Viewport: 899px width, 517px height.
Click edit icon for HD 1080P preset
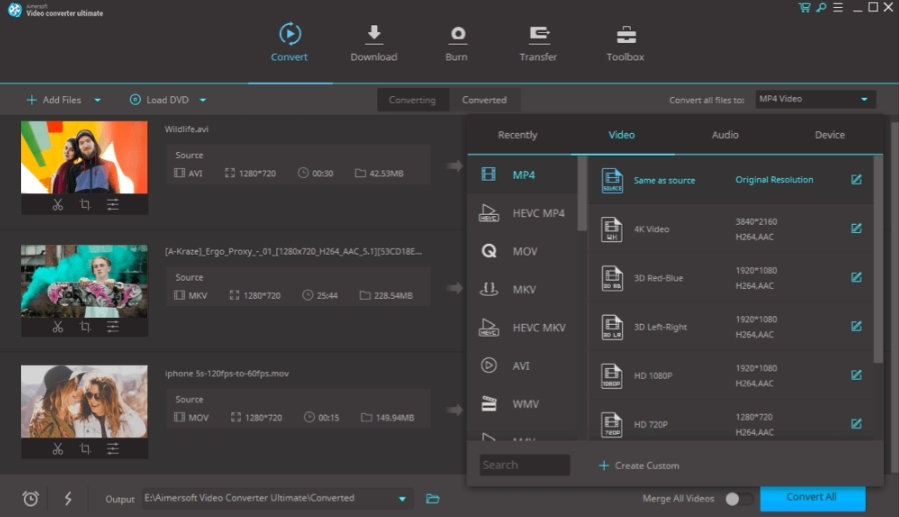coord(856,375)
